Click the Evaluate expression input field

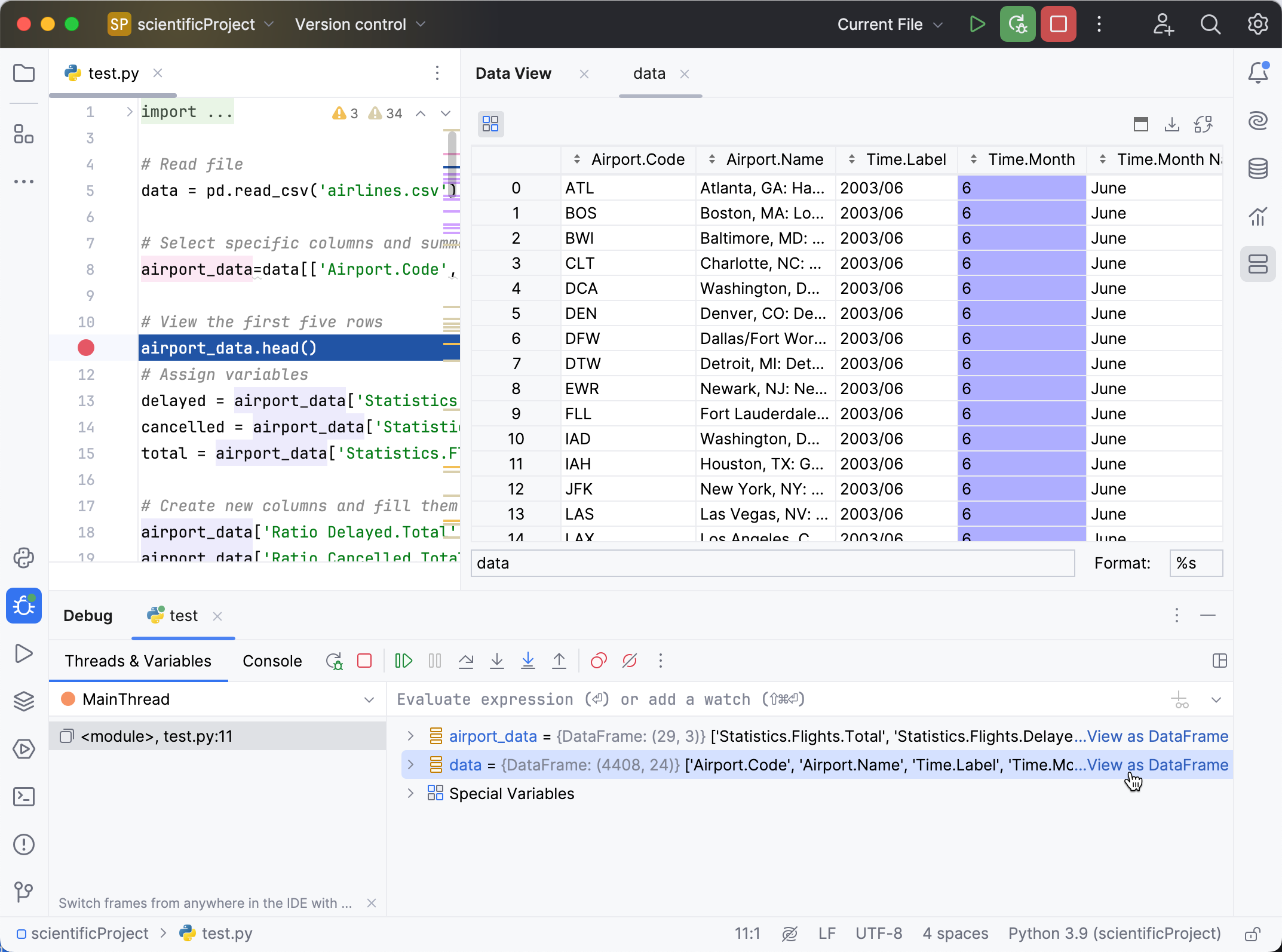[x=657, y=699]
